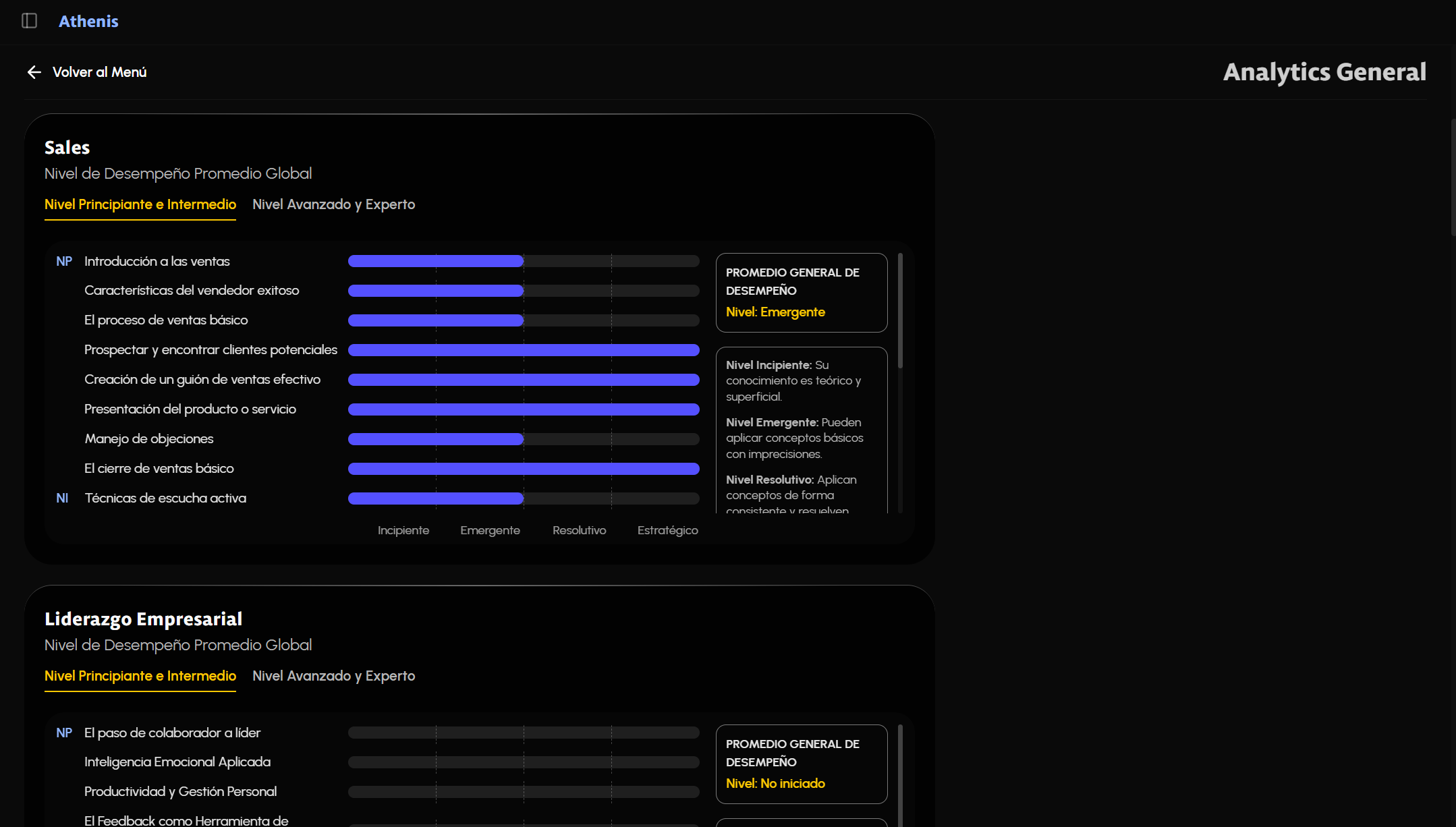Select 'El proceso de ventas básico' label
Image resolution: width=1456 pixels, height=827 pixels.
pos(166,320)
